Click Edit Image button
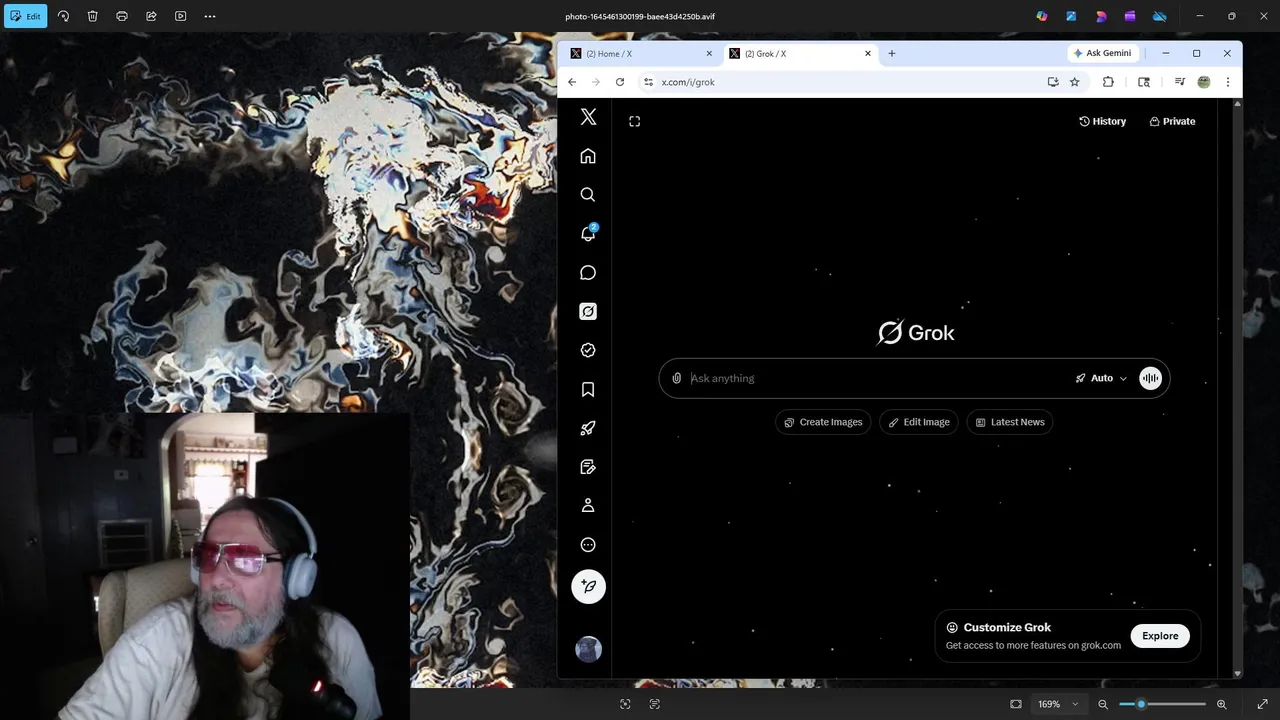 point(918,422)
